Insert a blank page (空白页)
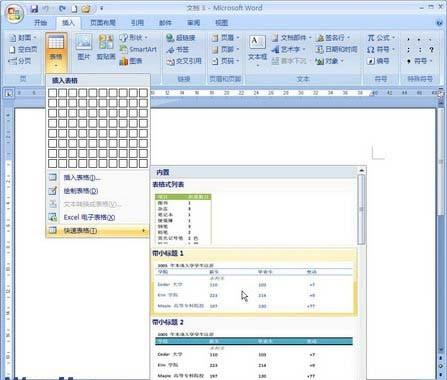447x380 pixels. point(23,49)
